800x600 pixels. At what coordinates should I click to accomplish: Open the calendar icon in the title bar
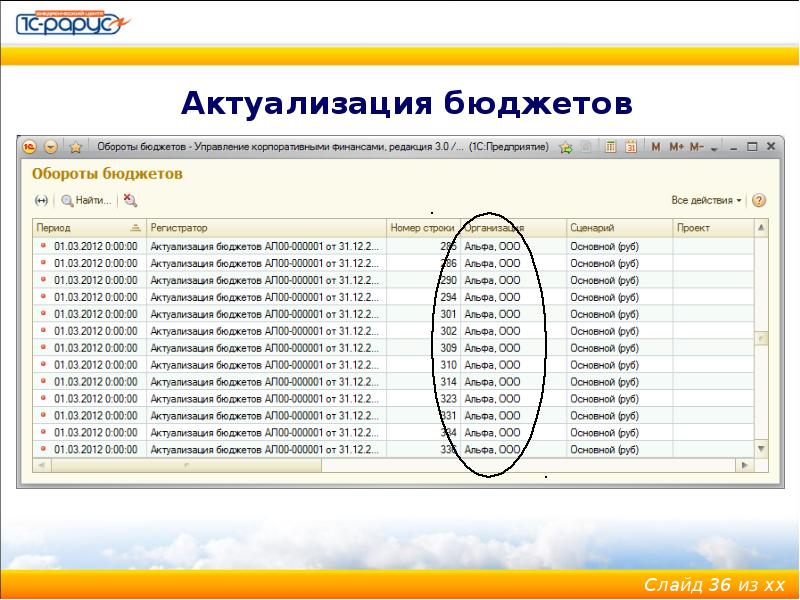[x=629, y=147]
